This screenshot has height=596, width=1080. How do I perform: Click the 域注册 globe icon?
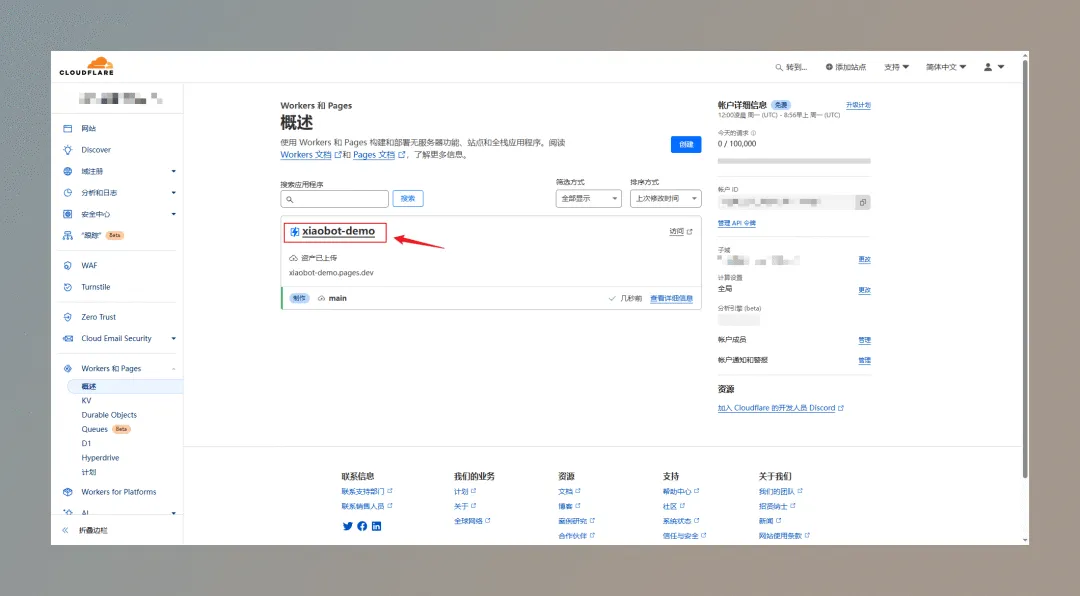click(68, 171)
